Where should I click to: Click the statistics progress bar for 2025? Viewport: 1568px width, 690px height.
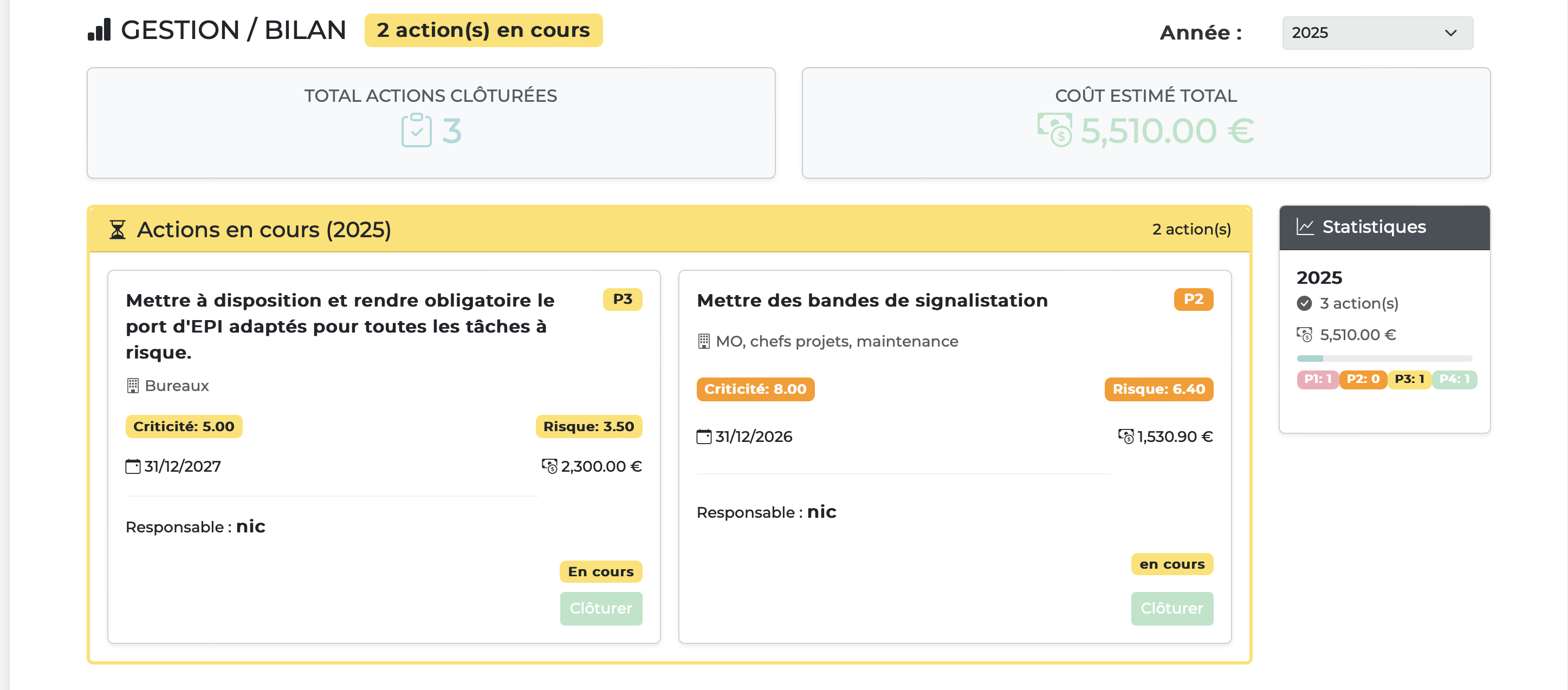tap(1384, 359)
